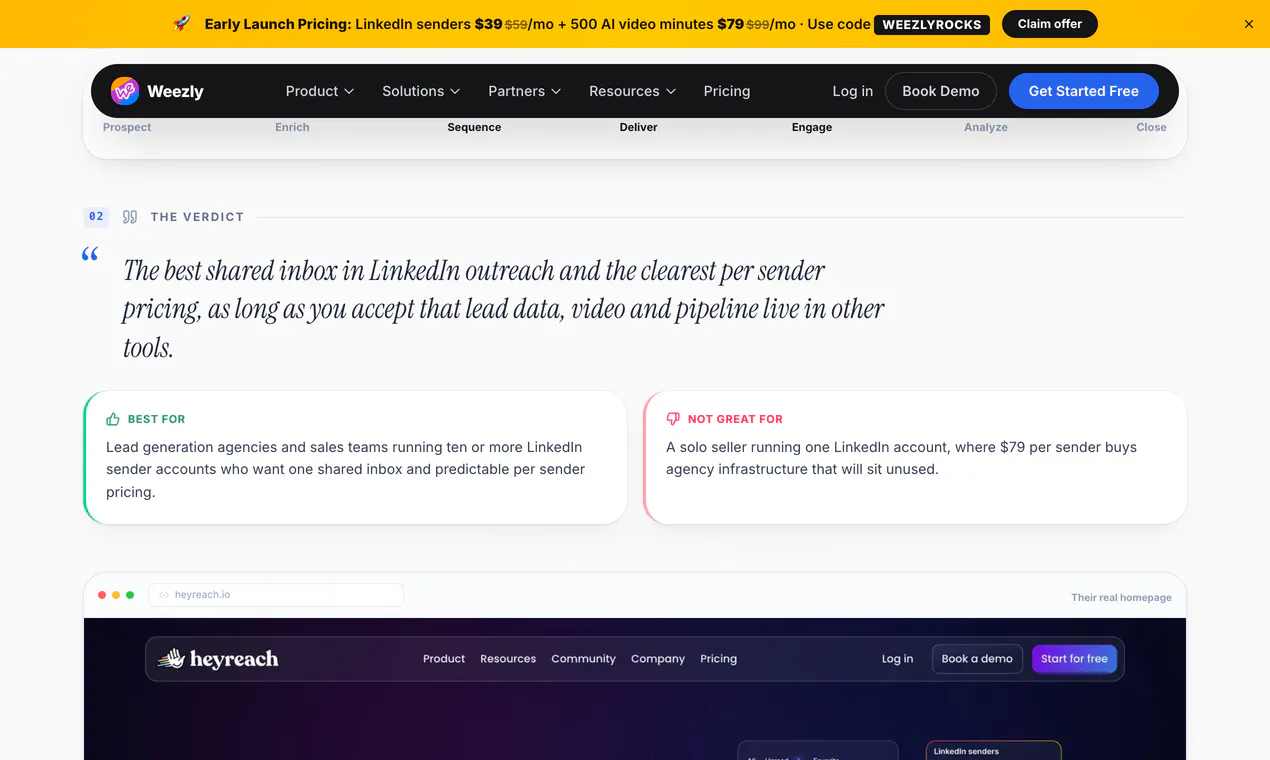This screenshot has width=1270, height=760.
Task: Click Book a demo on heyreach
Action: point(977,659)
